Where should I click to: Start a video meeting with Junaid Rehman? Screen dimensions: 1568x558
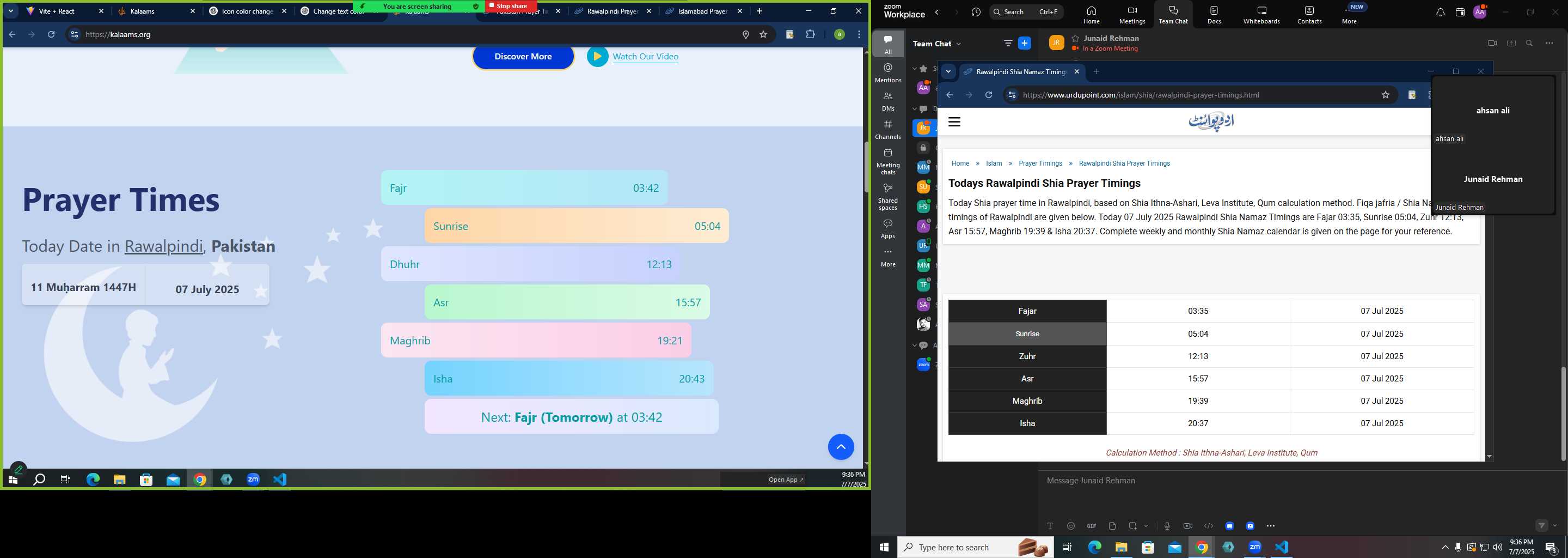1492,43
